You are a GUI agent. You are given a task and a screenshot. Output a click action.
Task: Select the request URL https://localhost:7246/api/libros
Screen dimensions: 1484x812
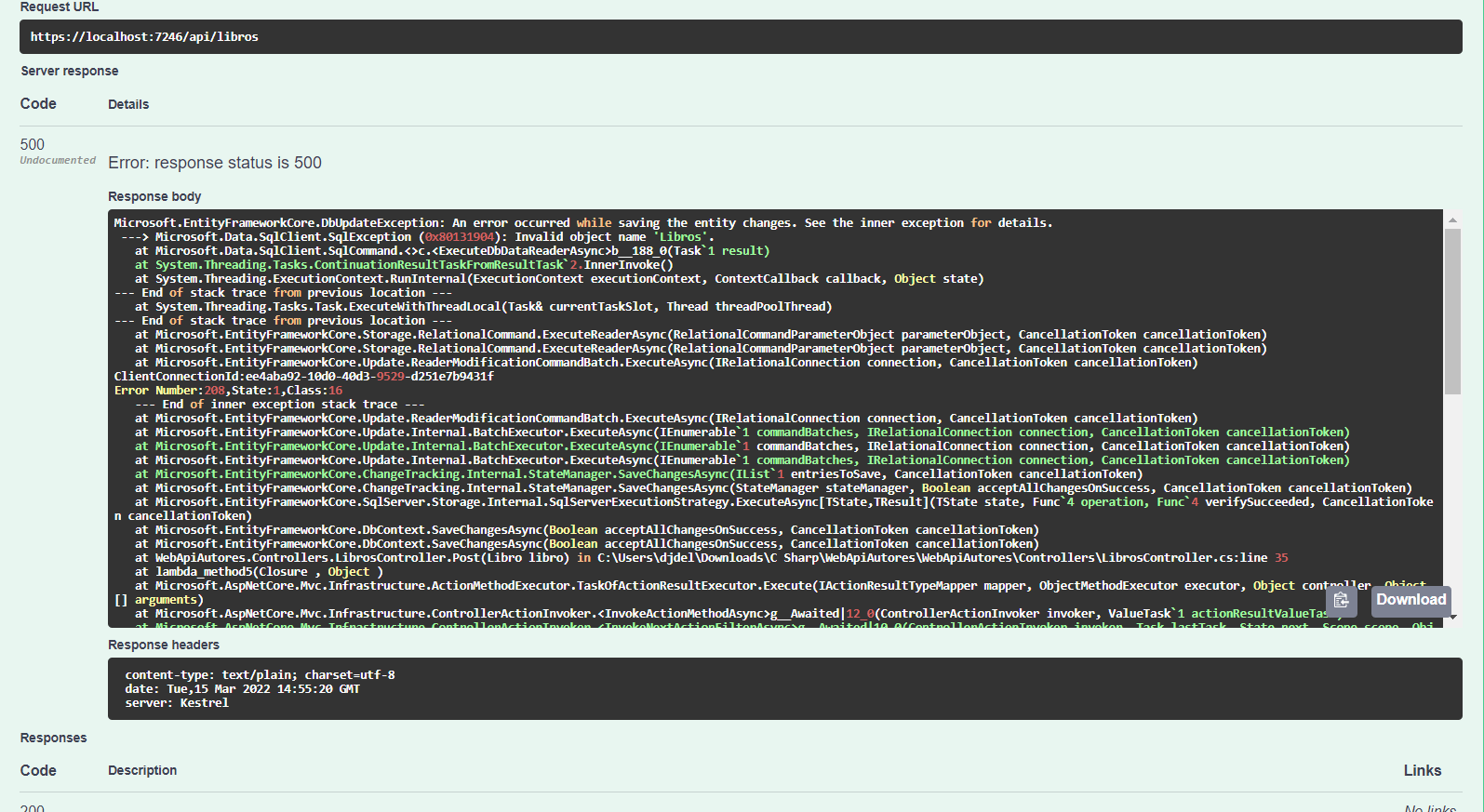pyautogui.click(x=144, y=37)
